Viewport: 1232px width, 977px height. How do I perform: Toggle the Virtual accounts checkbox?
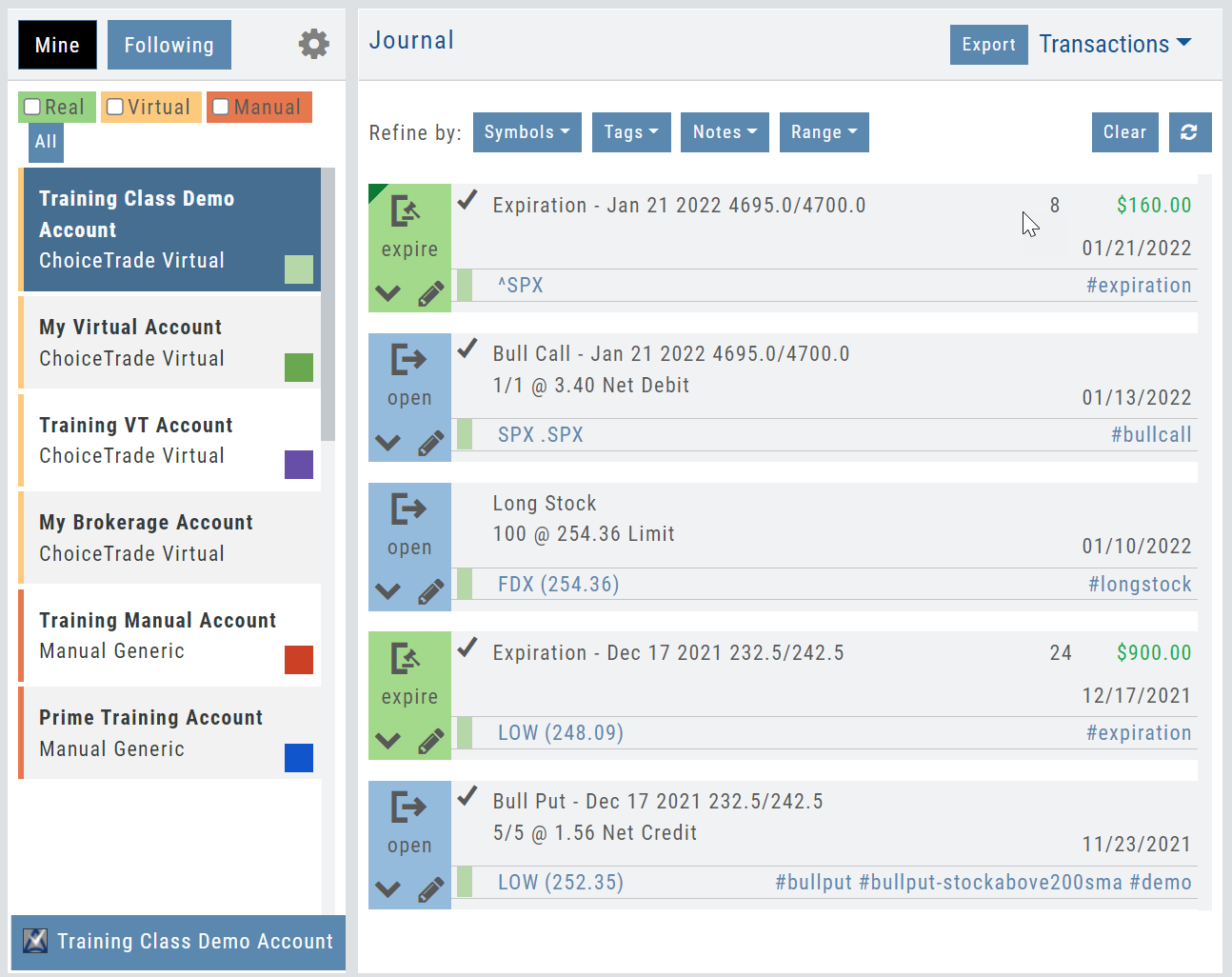(115, 107)
